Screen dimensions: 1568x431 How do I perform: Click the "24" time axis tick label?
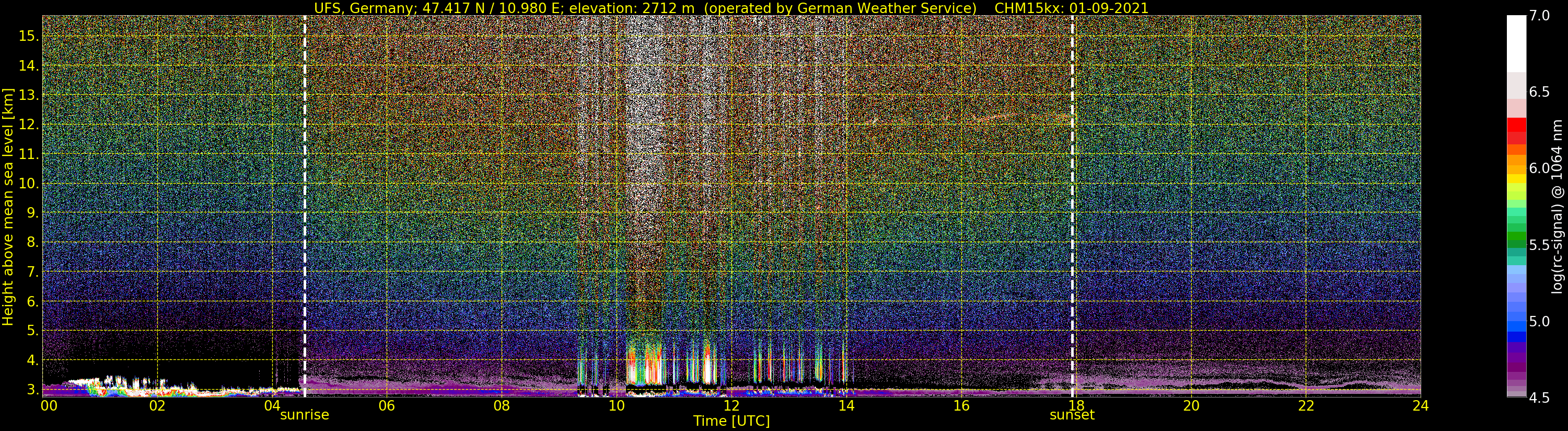tap(1421, 406)
